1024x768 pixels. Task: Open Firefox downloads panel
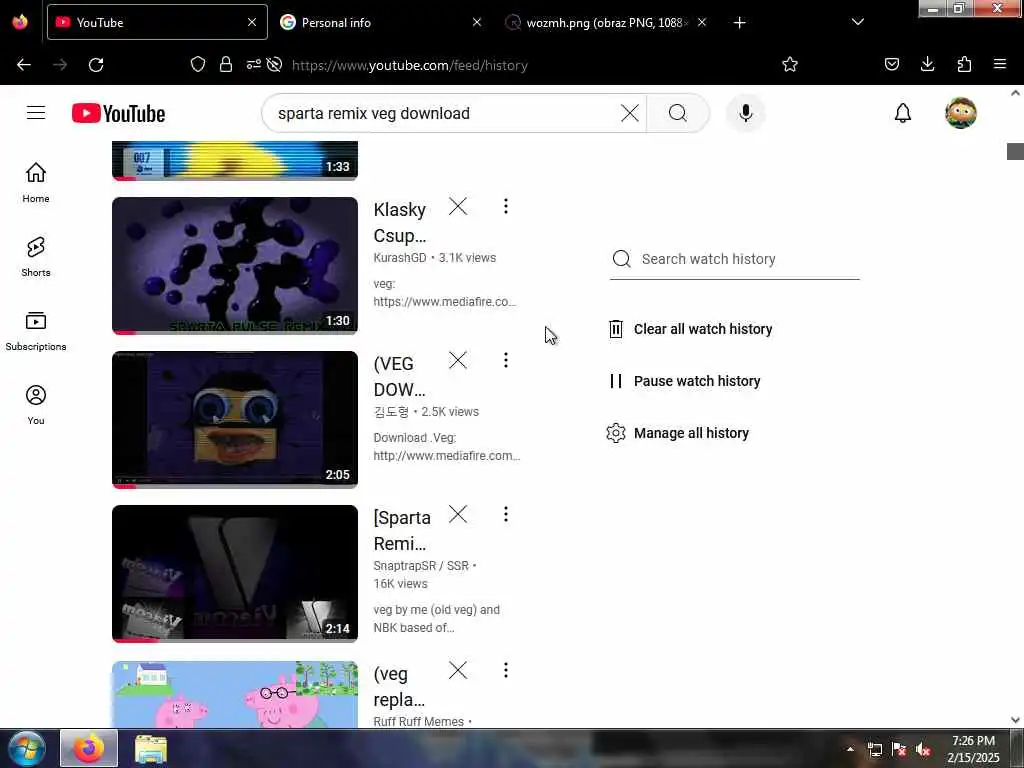pyautogui.click(x=927, y=64)
